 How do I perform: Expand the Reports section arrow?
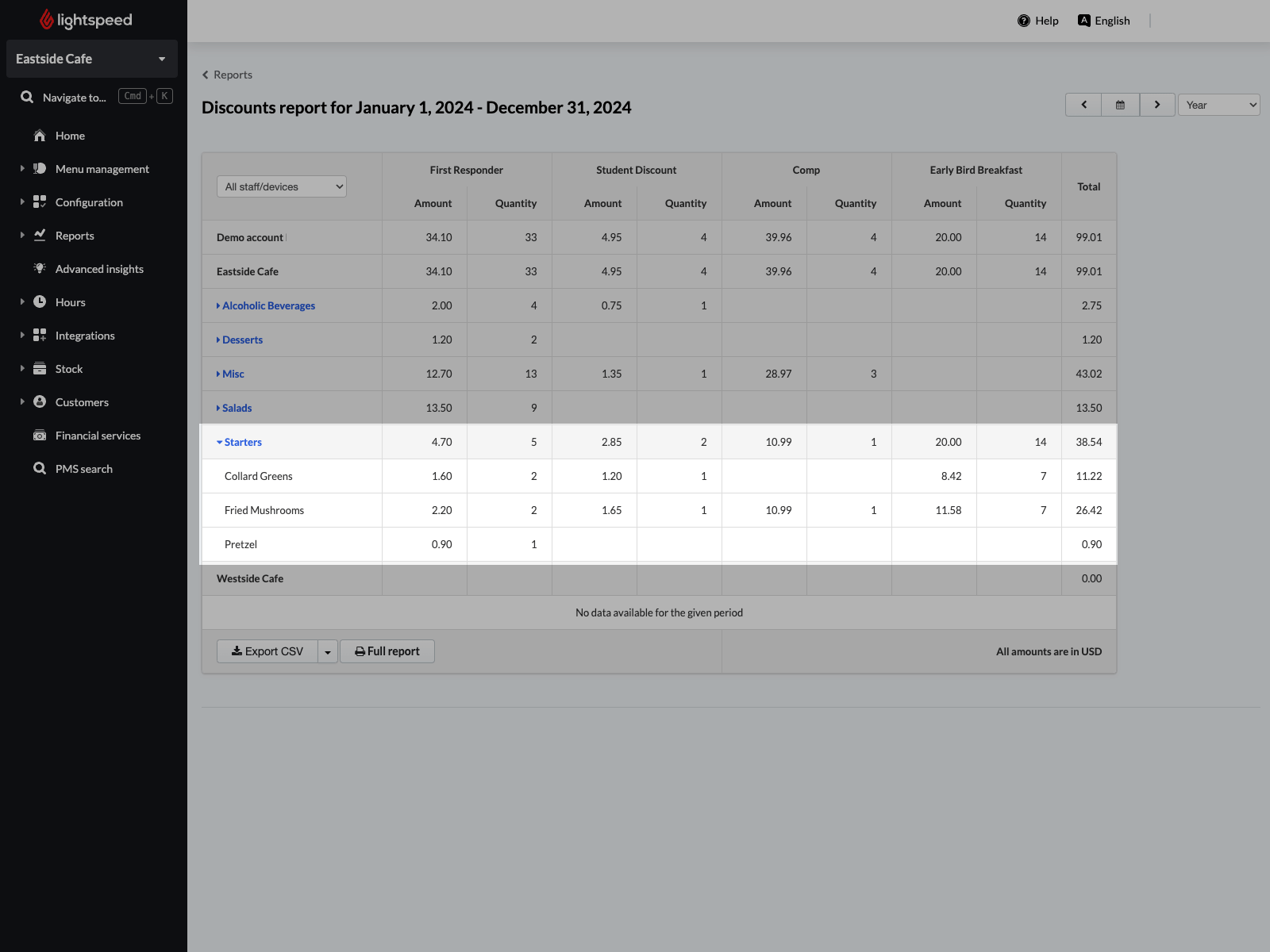(x=22, y=235)
